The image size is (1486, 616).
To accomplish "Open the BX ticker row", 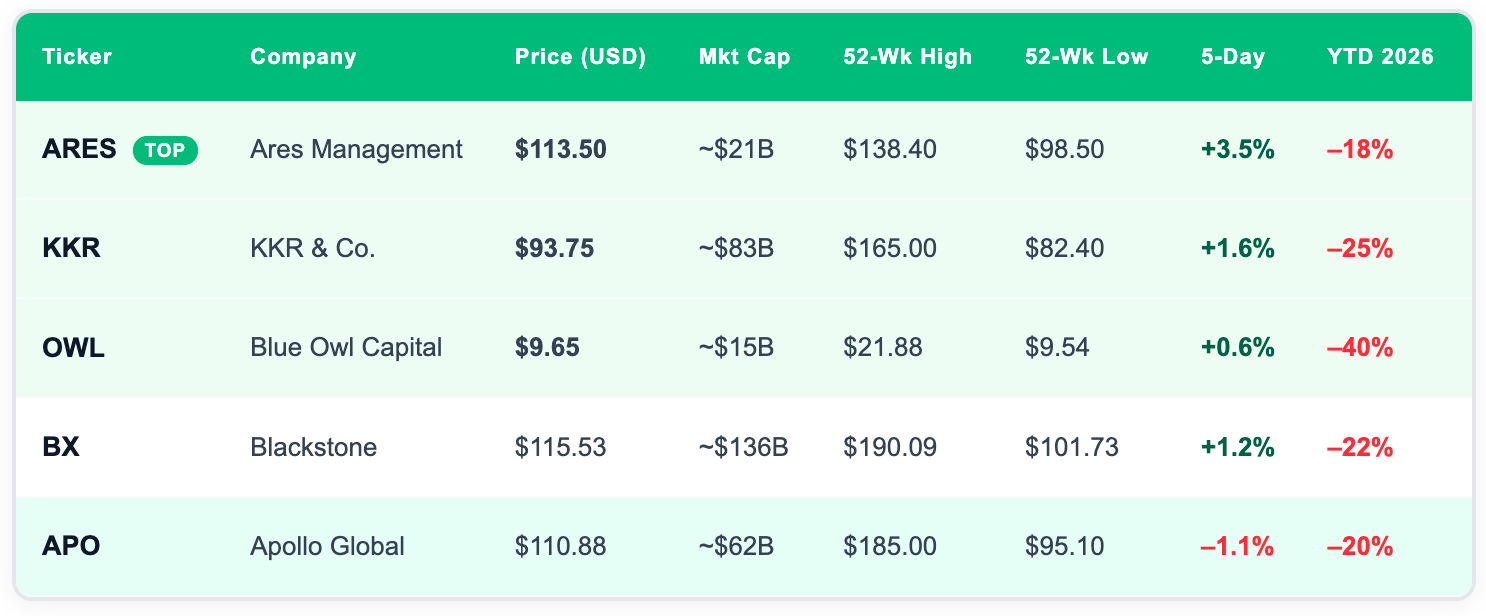I will [61, 447].
